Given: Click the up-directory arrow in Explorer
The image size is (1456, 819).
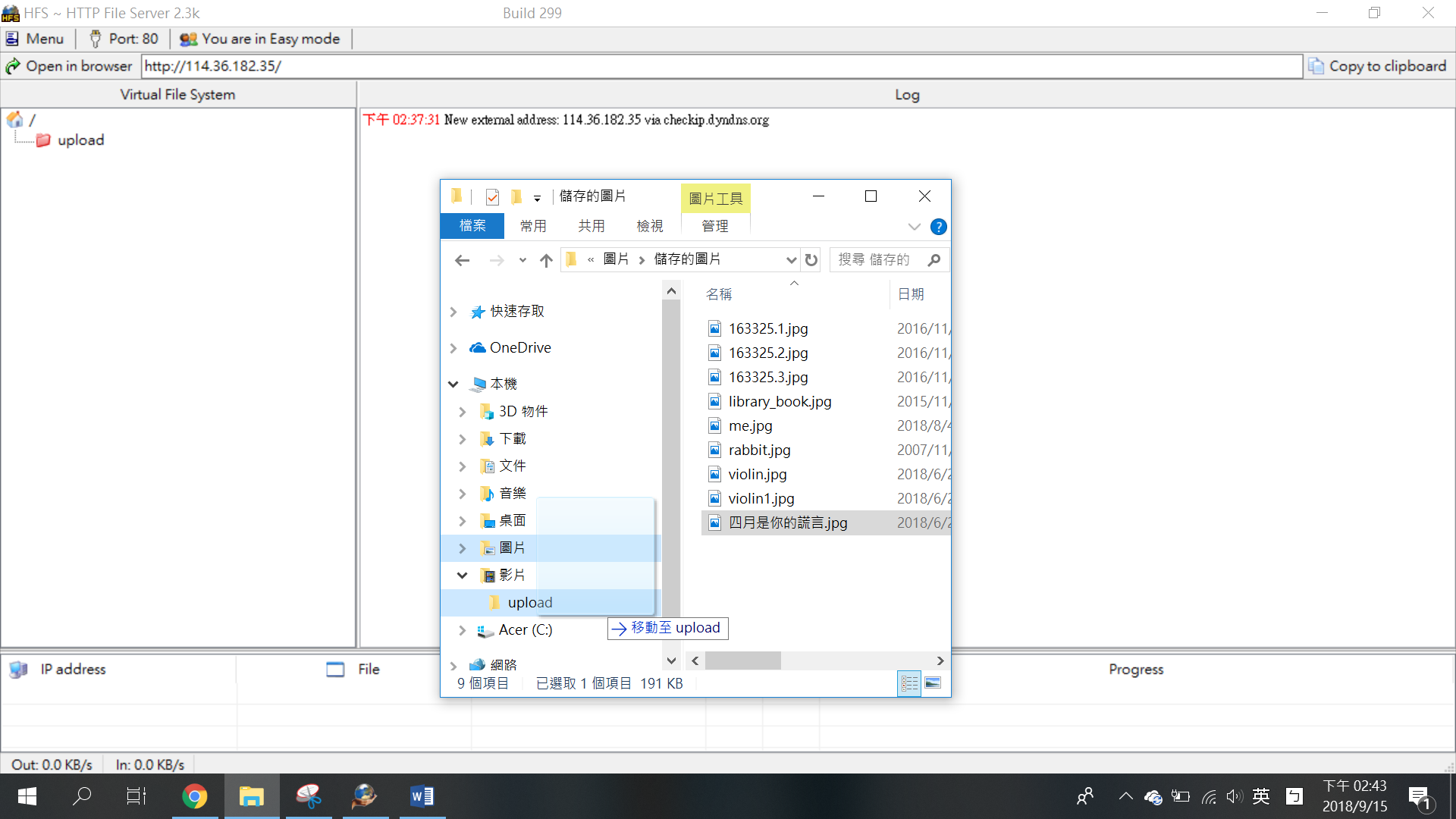Looking at the screenshot, I should click(546, 260).
